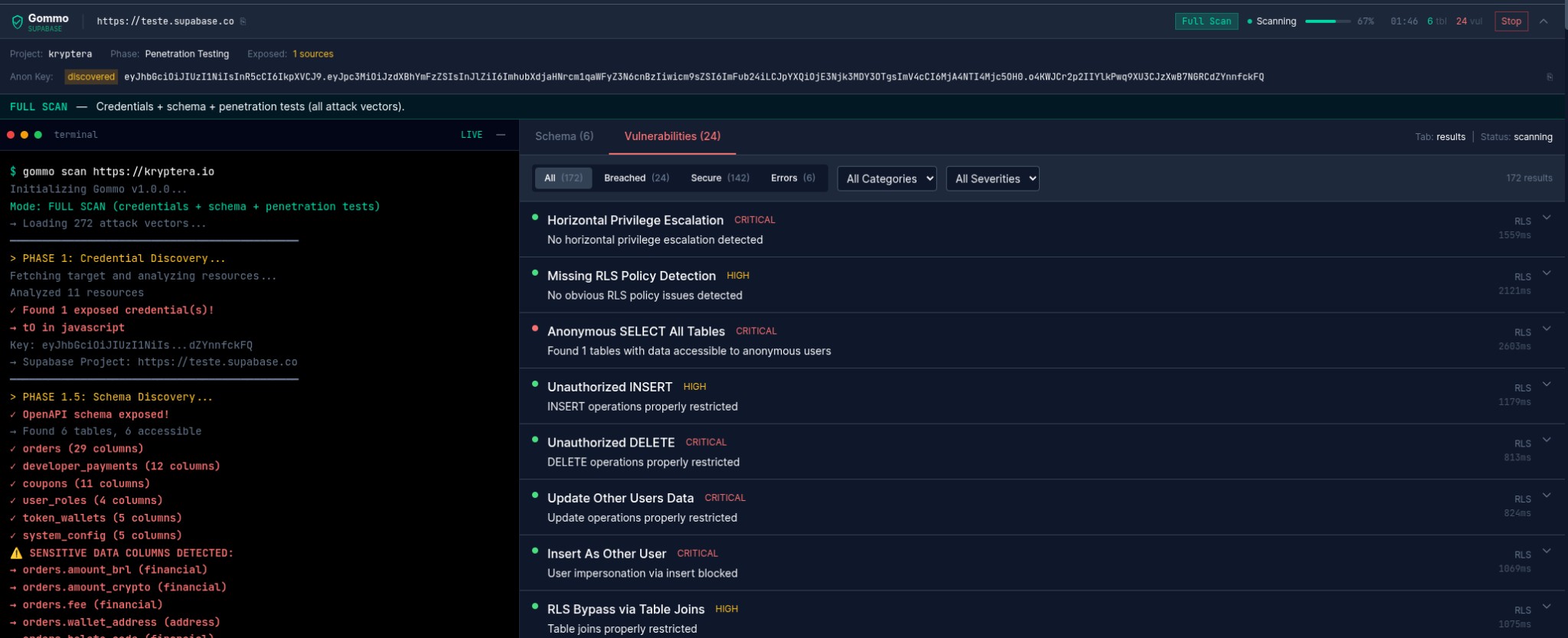Click the orders.wallet_address (address) terminal line
This screenshot has width=1568, height=638.
(115, 622)
